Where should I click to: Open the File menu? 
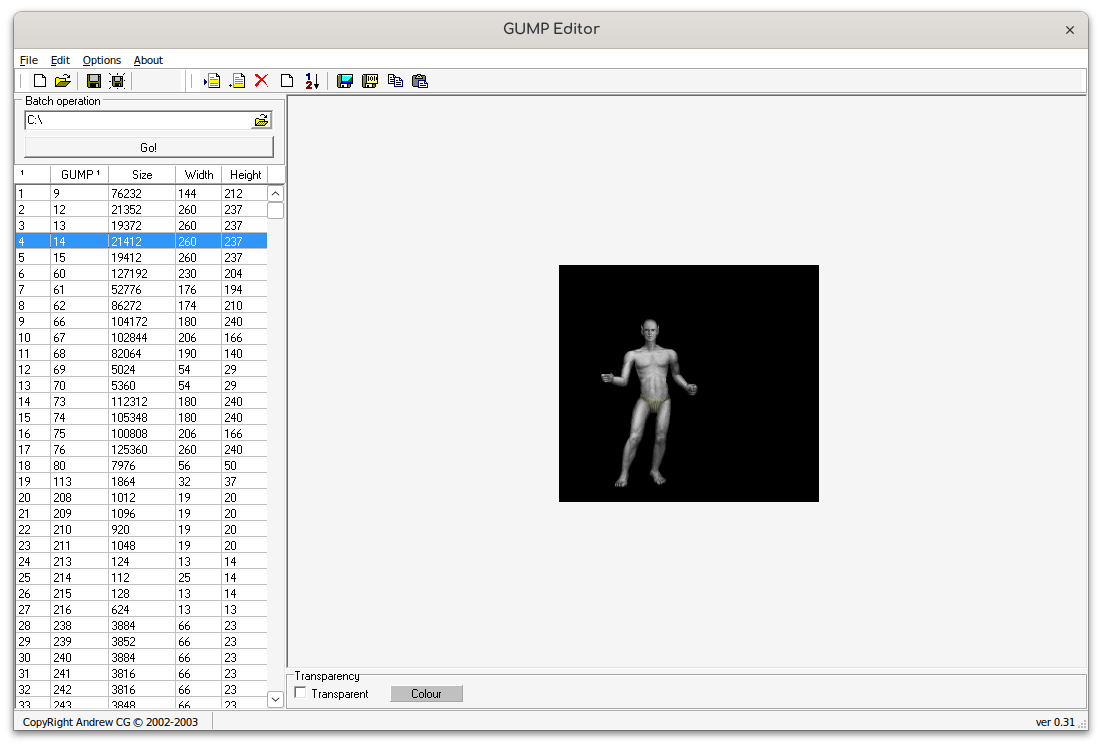click(28, 60)
